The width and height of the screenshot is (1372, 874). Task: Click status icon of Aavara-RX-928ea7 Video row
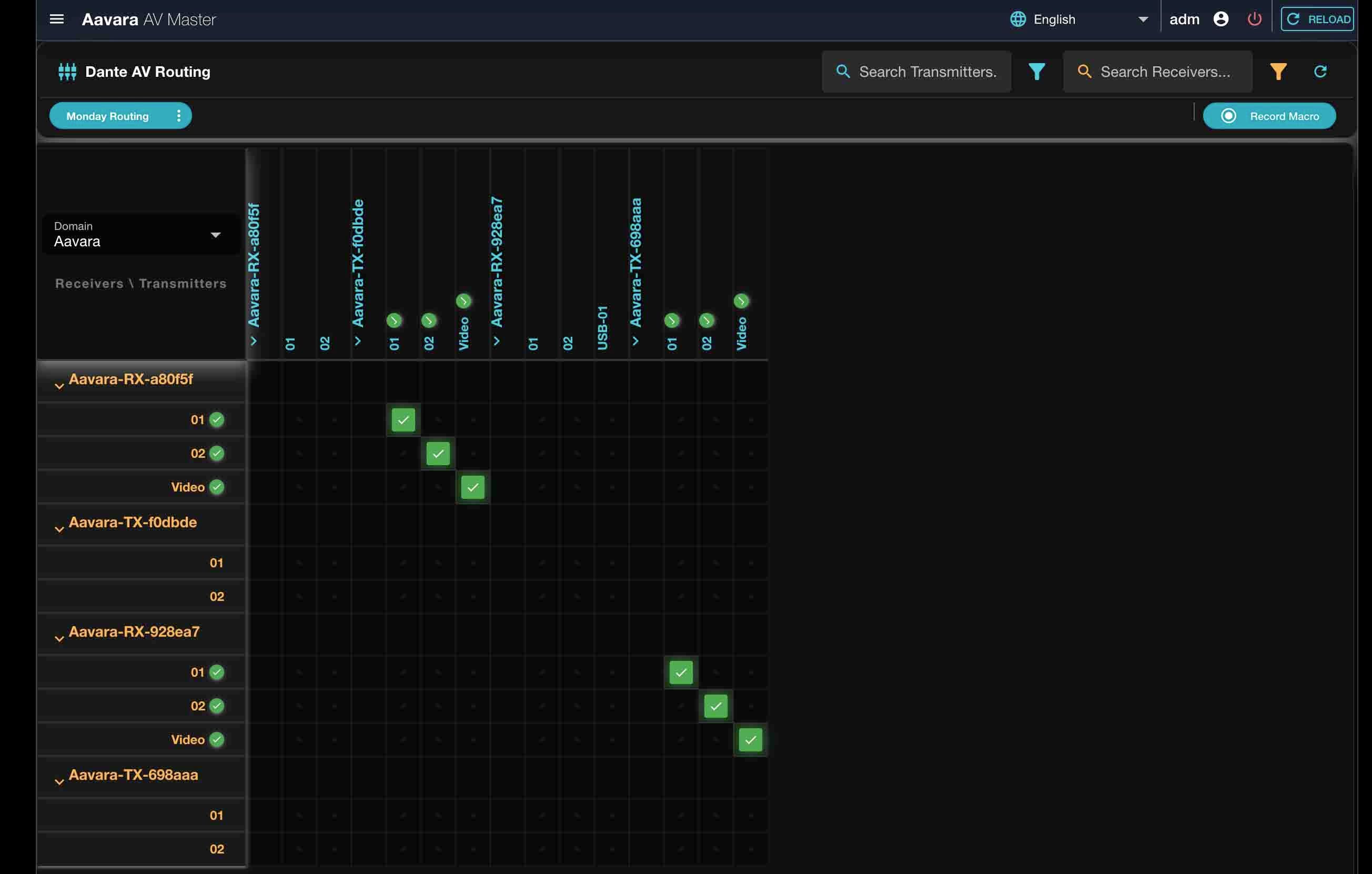(217, 739)
